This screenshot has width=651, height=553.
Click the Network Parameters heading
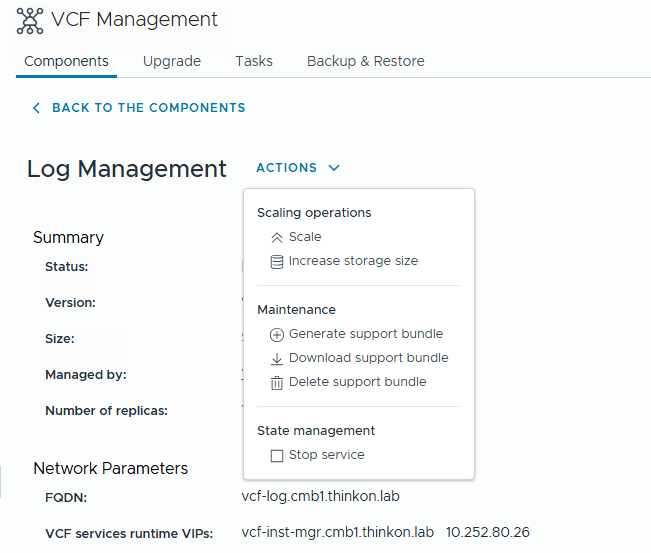tap(110, 468)
